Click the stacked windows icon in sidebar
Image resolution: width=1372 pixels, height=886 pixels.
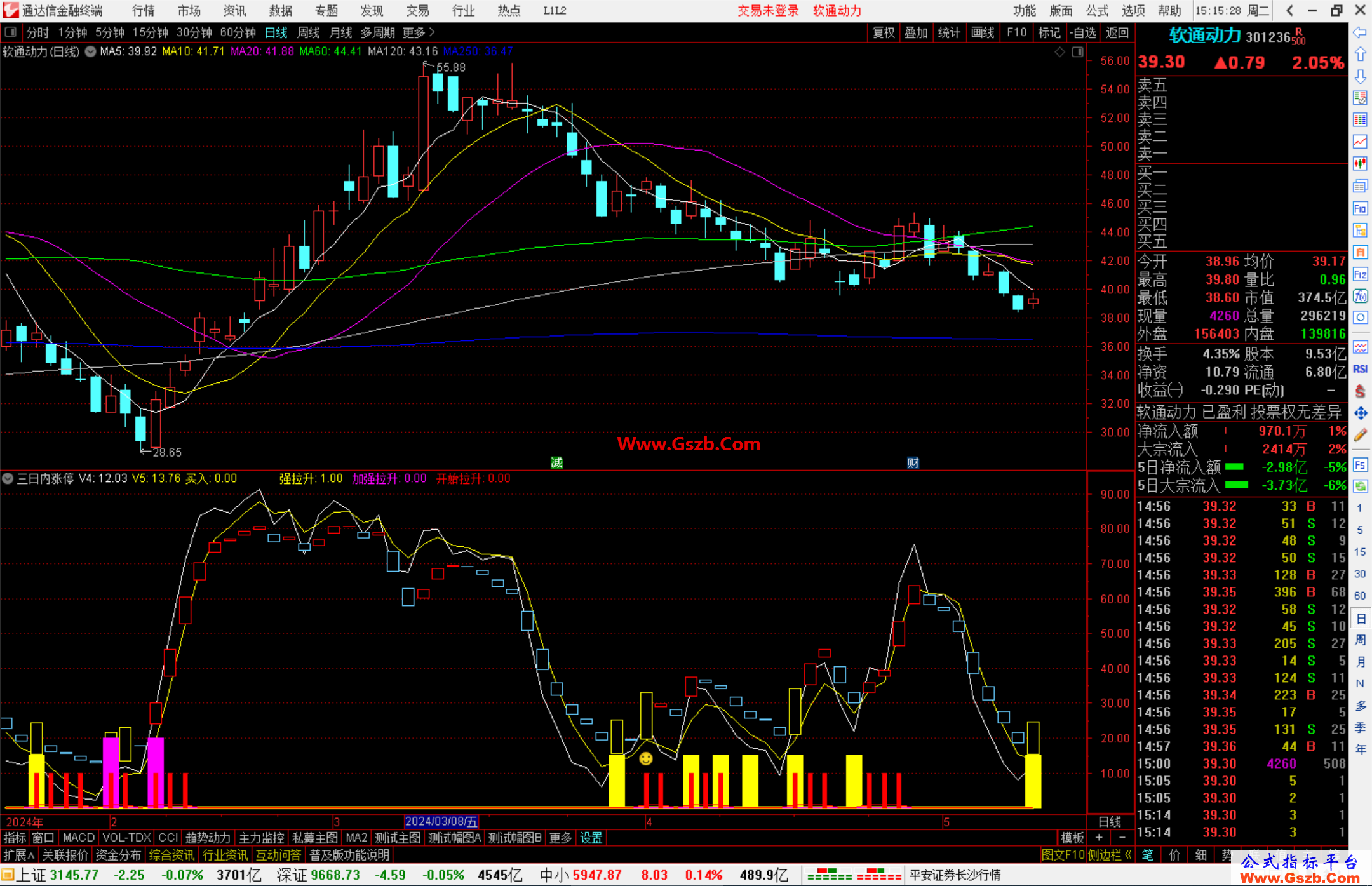[1360, 186]
